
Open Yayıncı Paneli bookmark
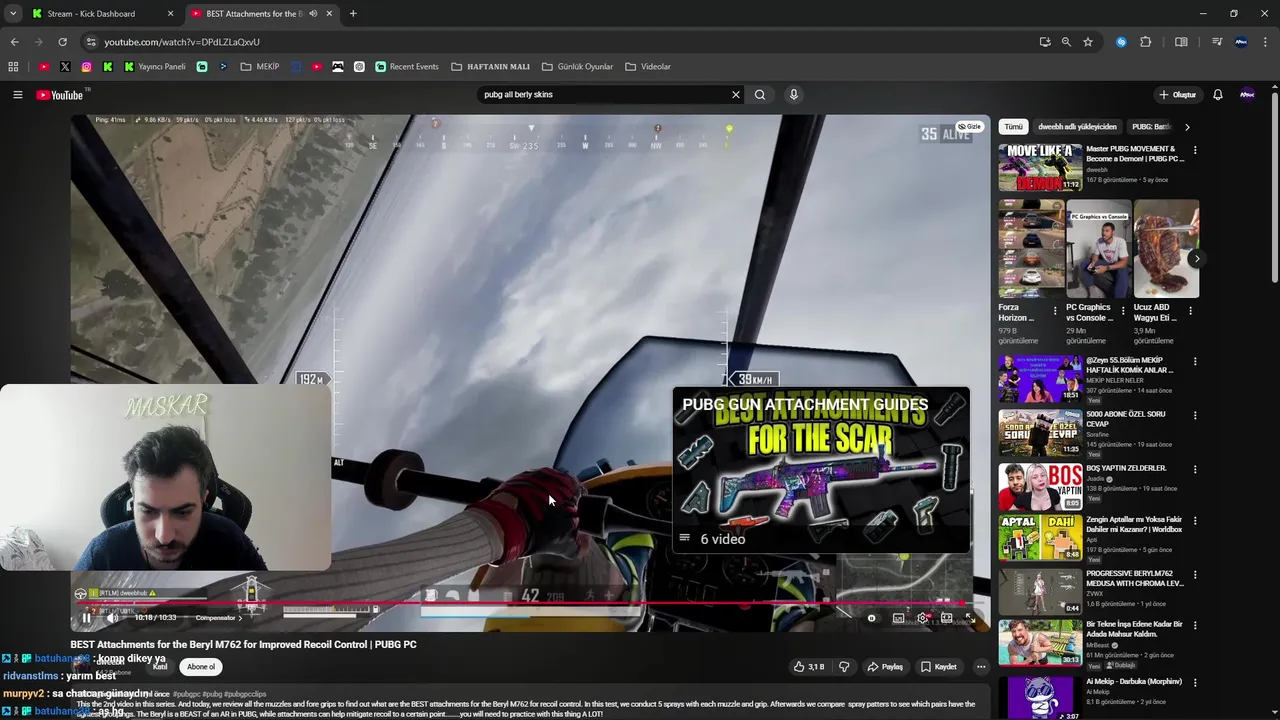(x=155, y=67)
